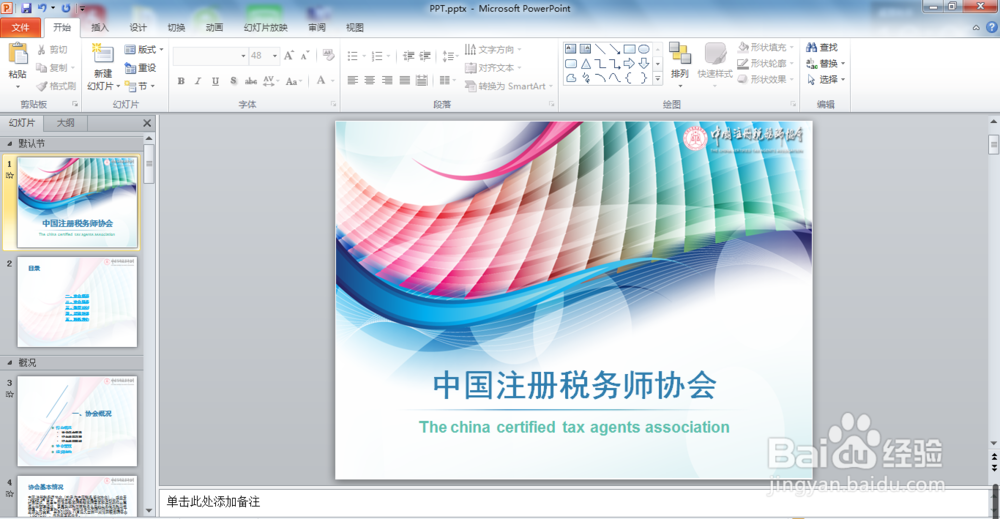This screenshot has width=1000, height=519.
Task: Select slide 3 thumbnail
Action: coord(77,421)
